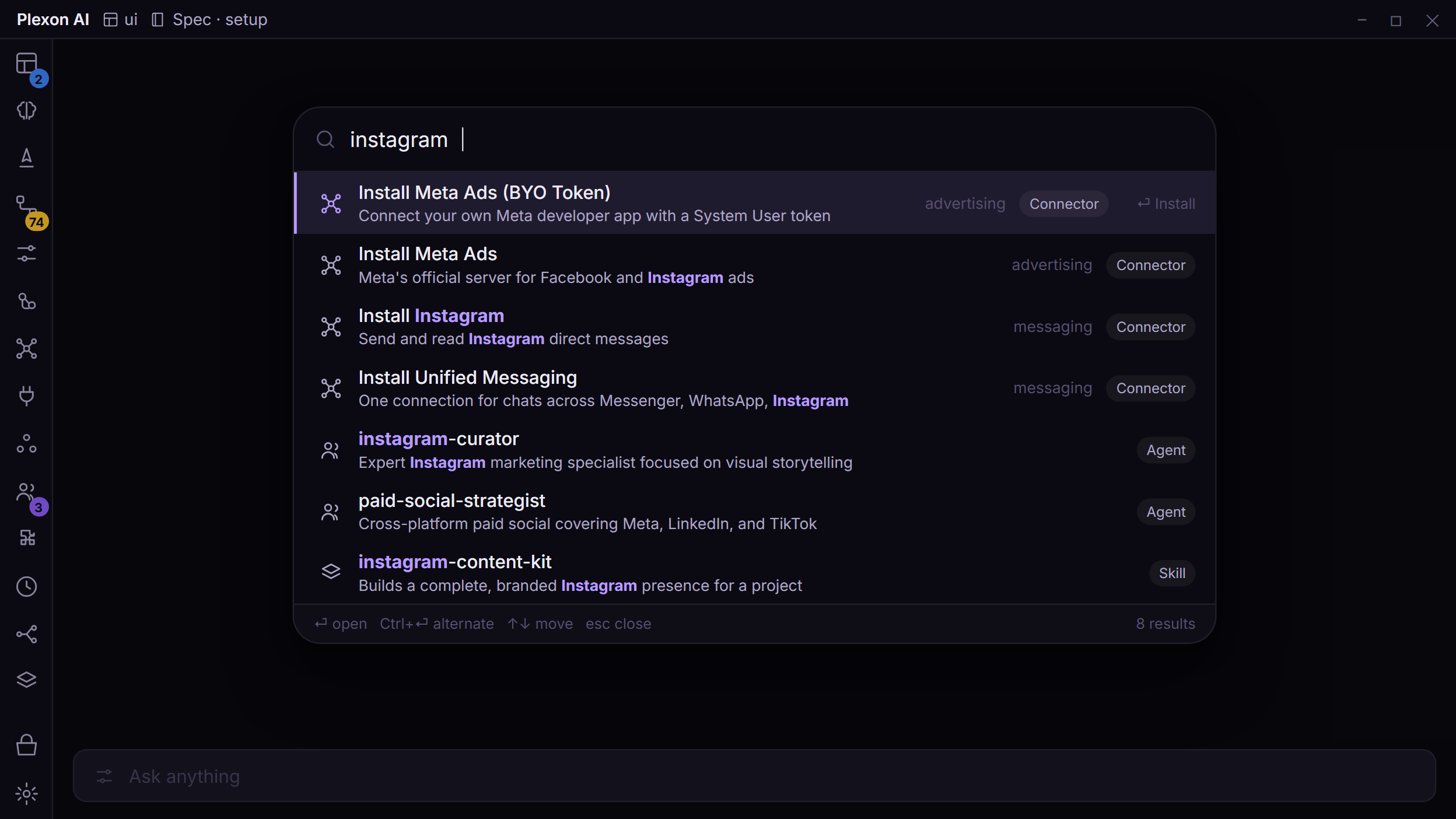Image resolution: width=1456 pixels, height=819 pixels.
Task: Click the 'move' arrows hint in footer
Action: click(540, 624)
